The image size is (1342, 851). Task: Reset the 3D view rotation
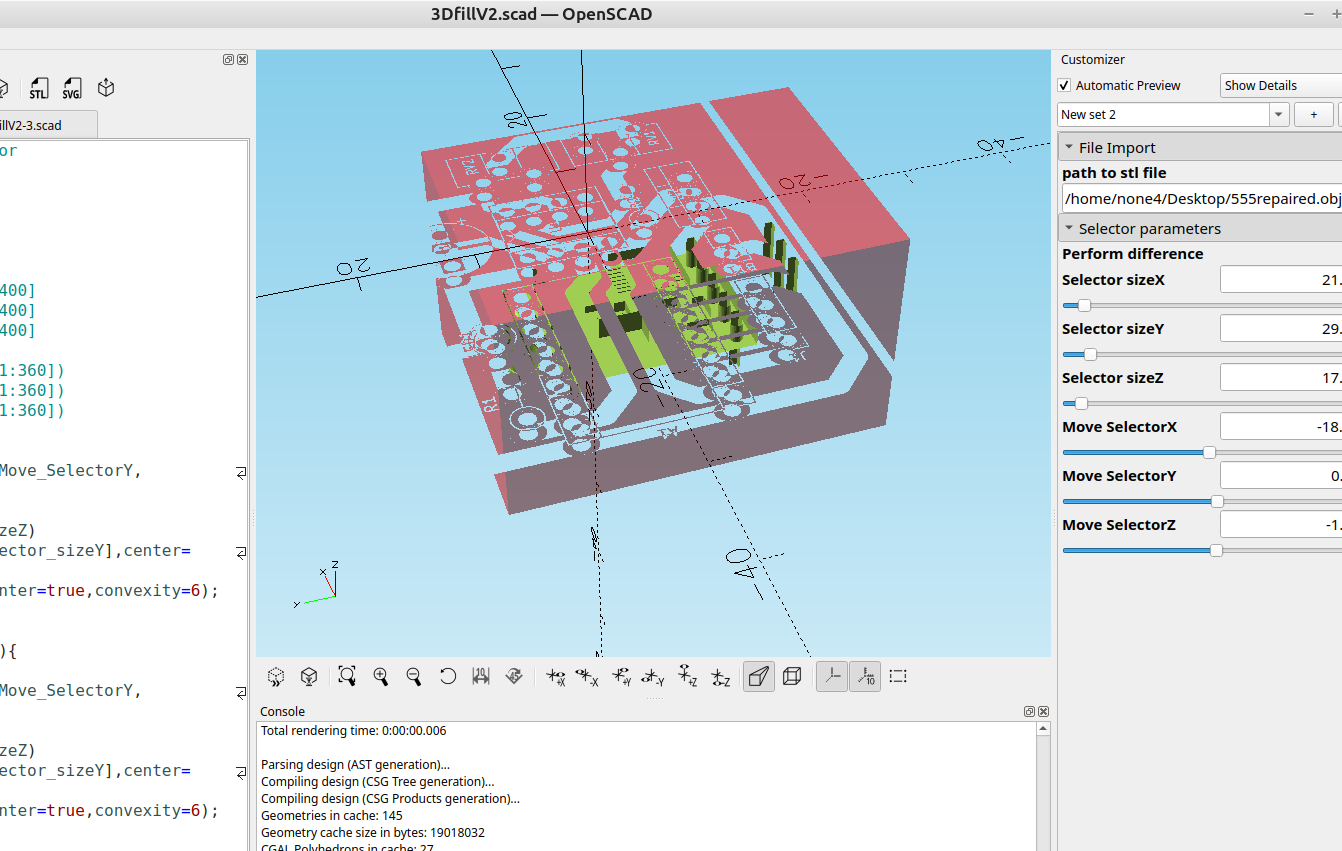coord(448,676)
